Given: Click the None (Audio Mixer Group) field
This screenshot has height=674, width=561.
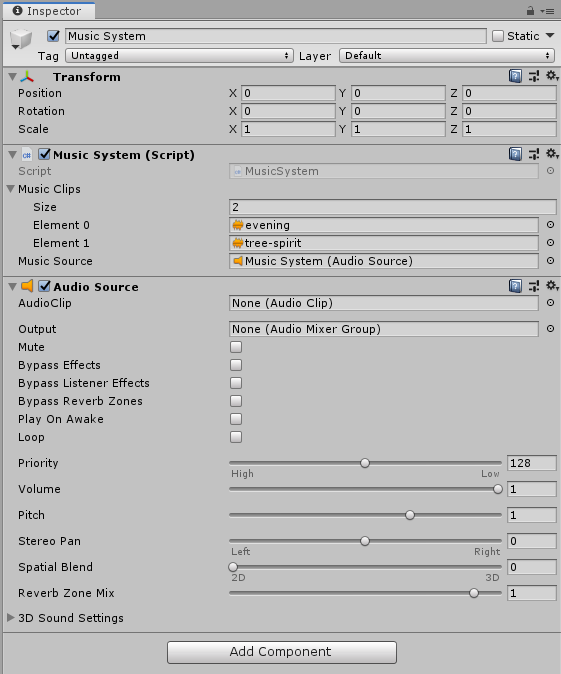Looking at the screenshot, I should point(383,329).
